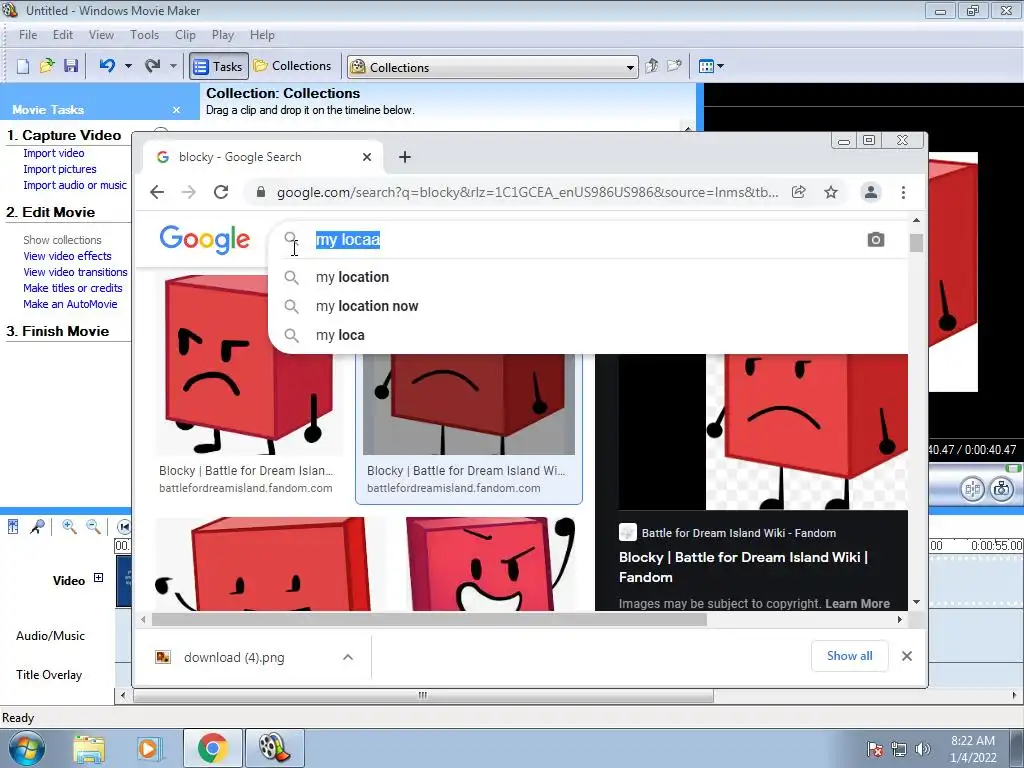The height and width of the screenshot is (768, 1024).
Task: Redo action in Movie Maker toolbar
Action: [153, 66]
